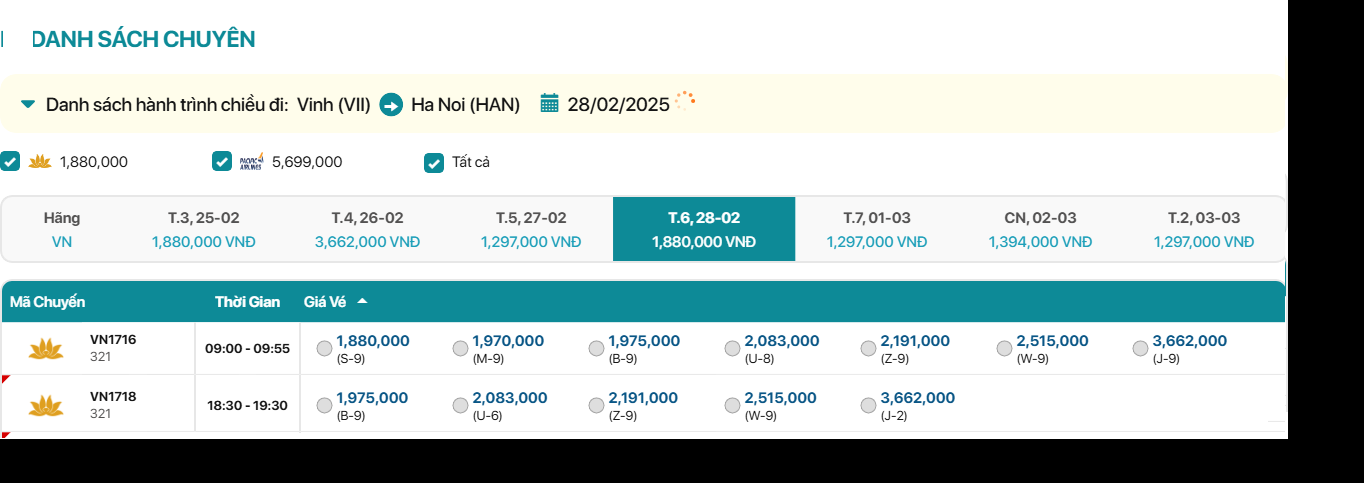The width and height of the screenshot is (1364, 483).
Task: Click Vietnam Airlines lotus logo for VN1718
Action: [46, 405]
